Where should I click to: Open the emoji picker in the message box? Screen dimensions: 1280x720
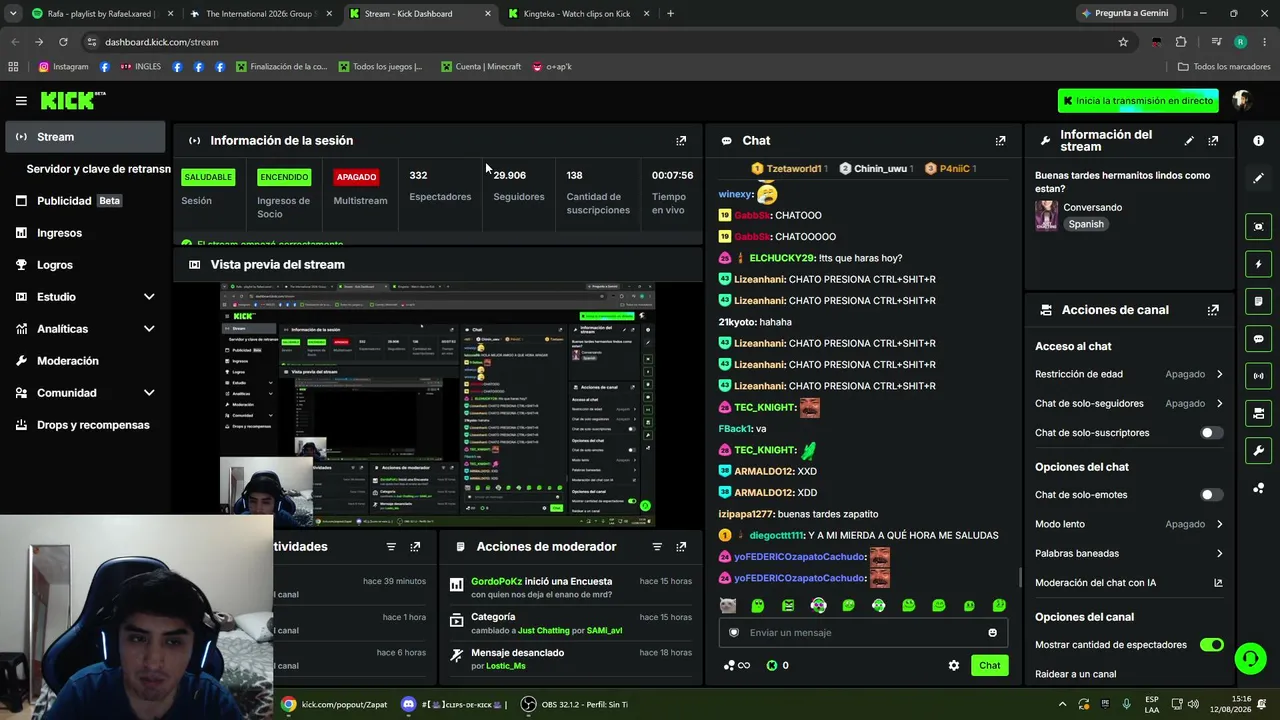[992, 633]
